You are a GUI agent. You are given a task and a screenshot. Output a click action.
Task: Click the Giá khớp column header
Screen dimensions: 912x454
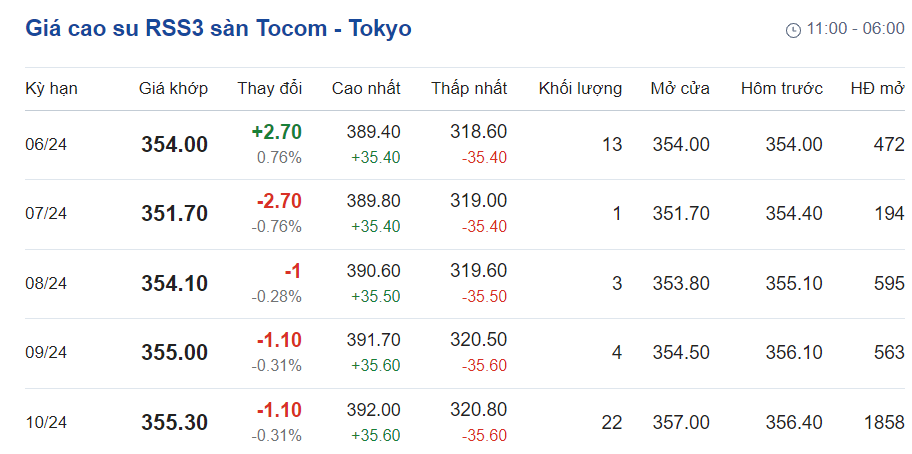tap(173, 88)
